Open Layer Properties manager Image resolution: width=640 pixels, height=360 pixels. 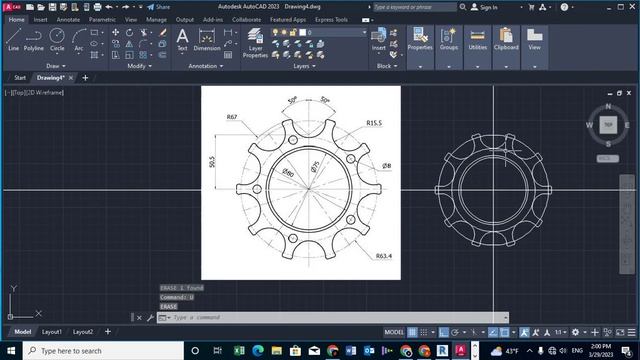click(x=255, y=43)
